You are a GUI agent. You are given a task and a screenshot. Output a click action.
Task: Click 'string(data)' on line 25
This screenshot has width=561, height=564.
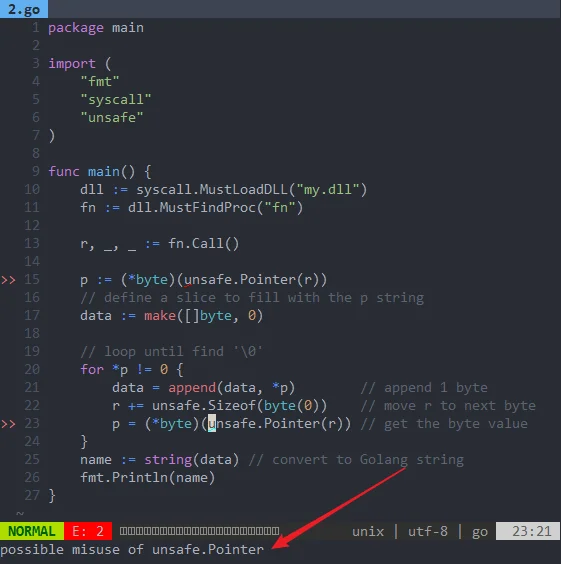click(x=192, y=459)
